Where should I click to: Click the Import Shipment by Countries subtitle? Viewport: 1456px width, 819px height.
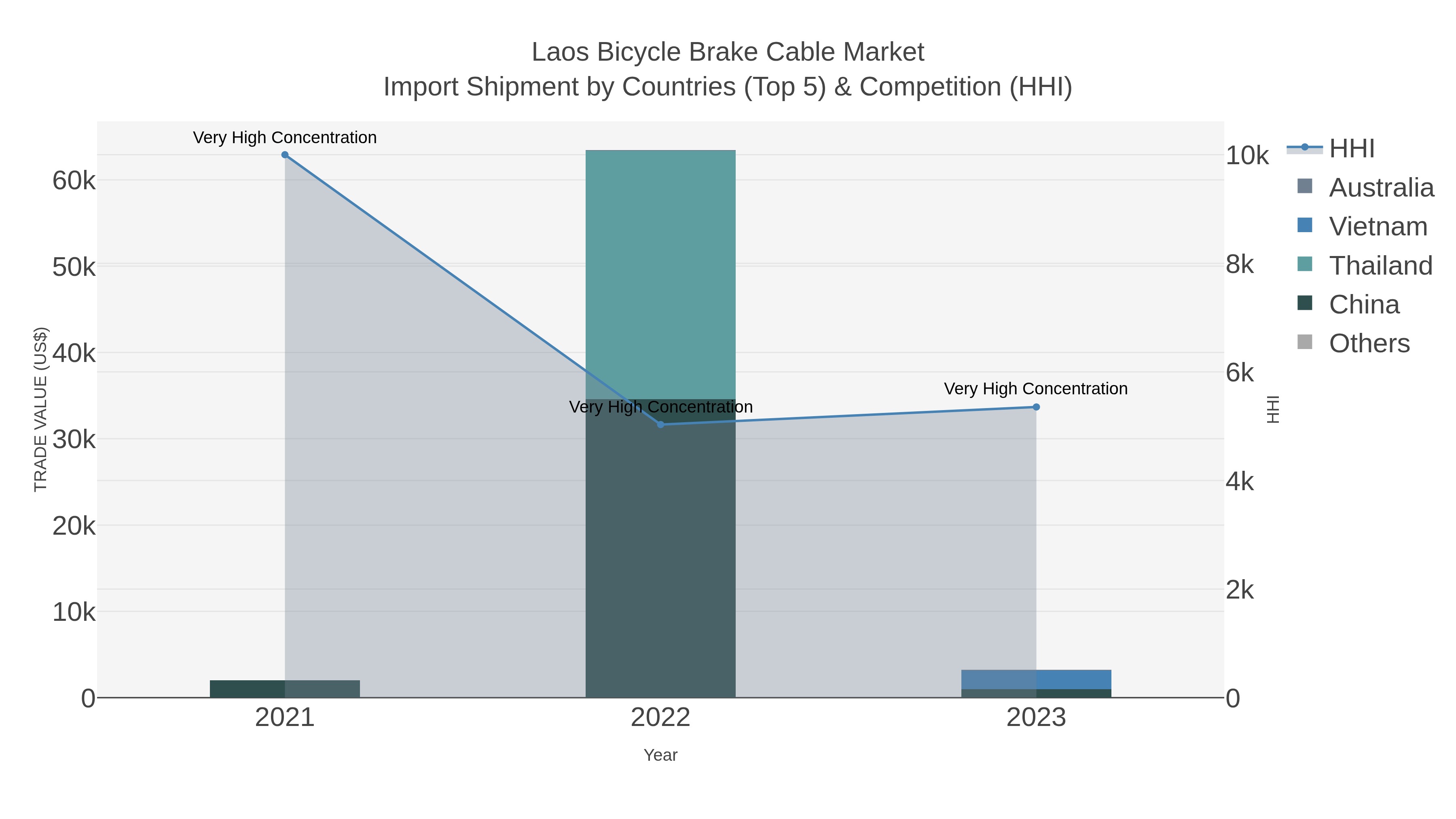click(728, 87)
